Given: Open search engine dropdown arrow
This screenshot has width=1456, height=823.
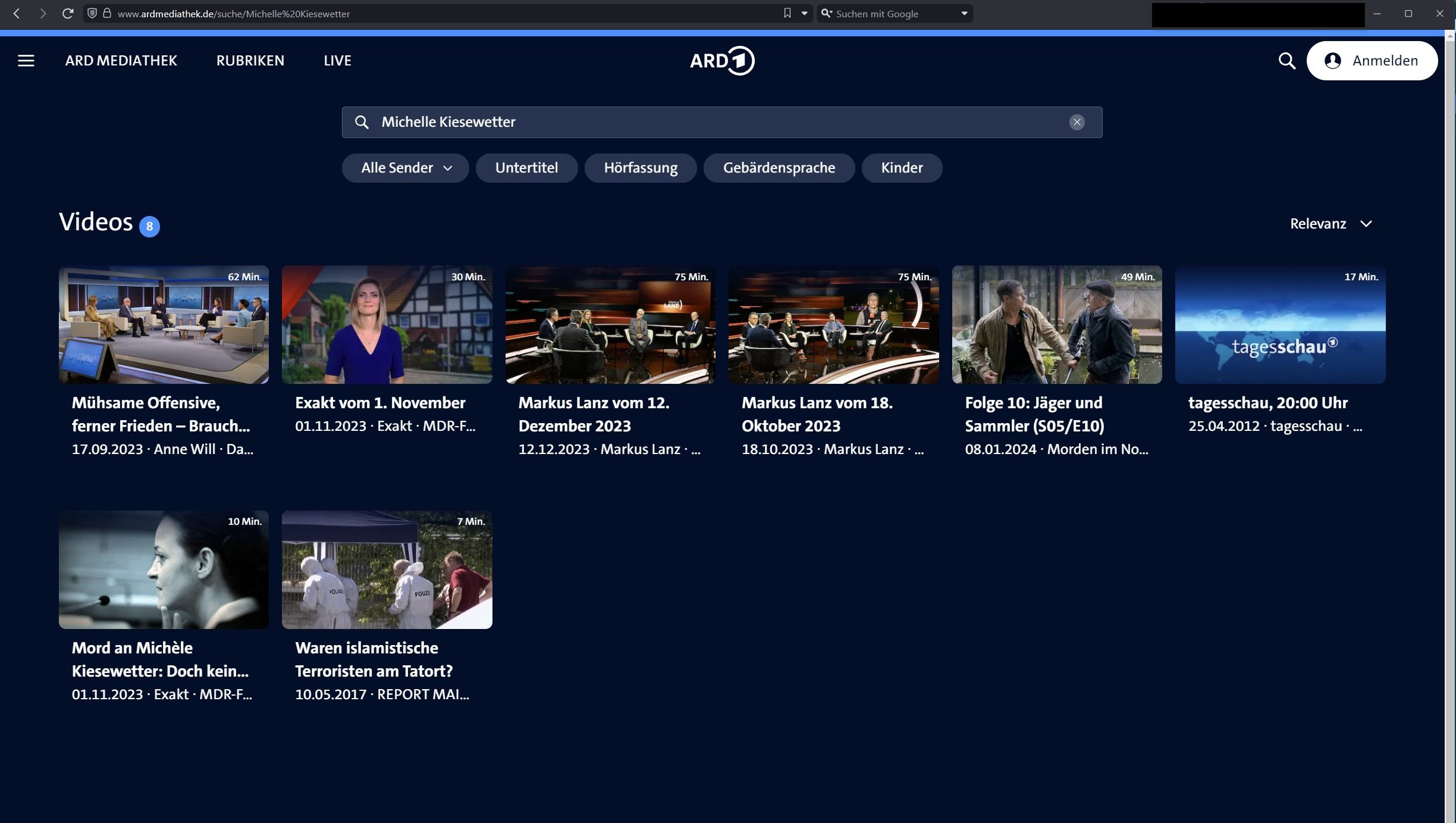Looking at the screenshot, I should click(x=964, y=13).
